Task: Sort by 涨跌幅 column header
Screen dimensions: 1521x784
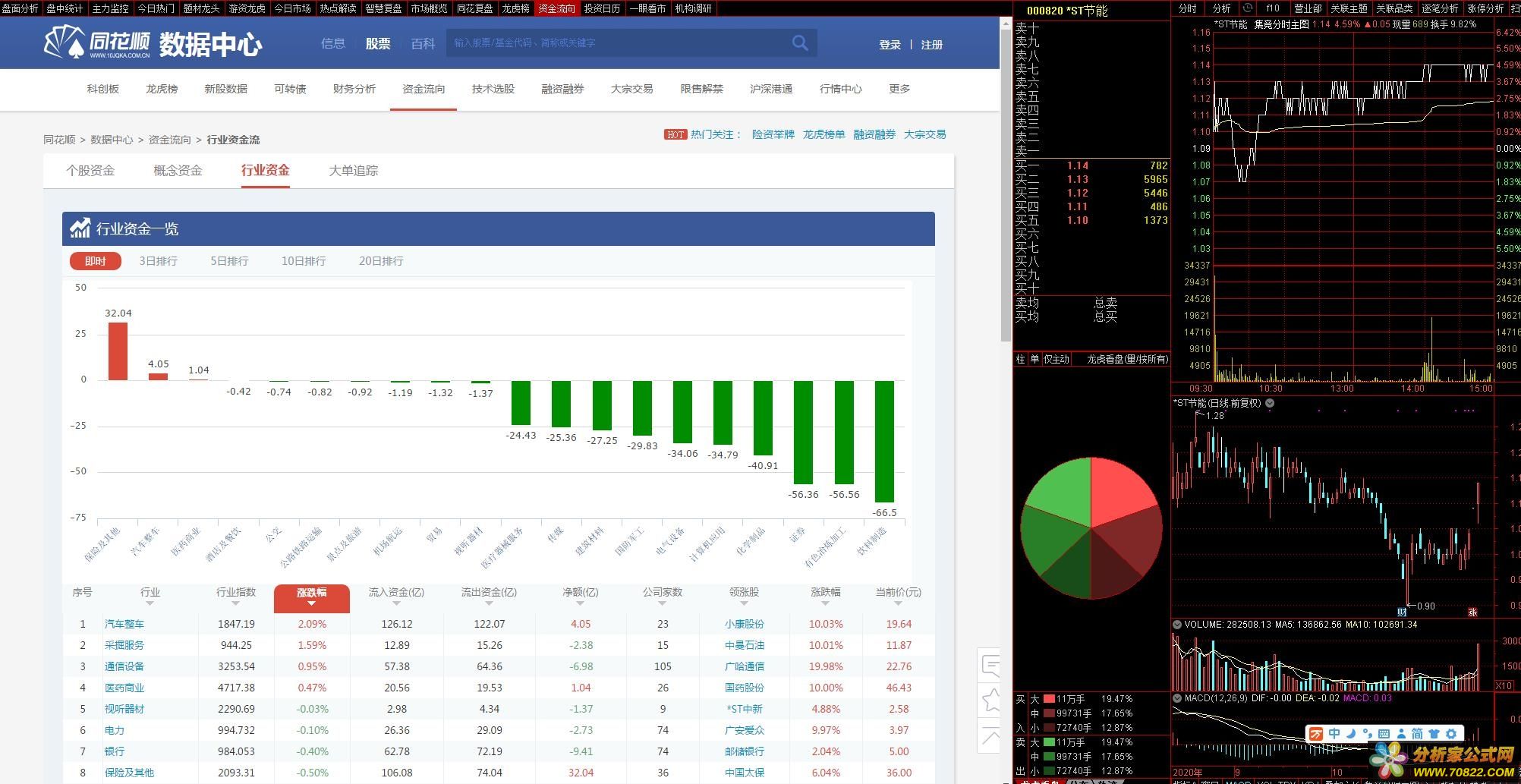Action: (312, 597)
